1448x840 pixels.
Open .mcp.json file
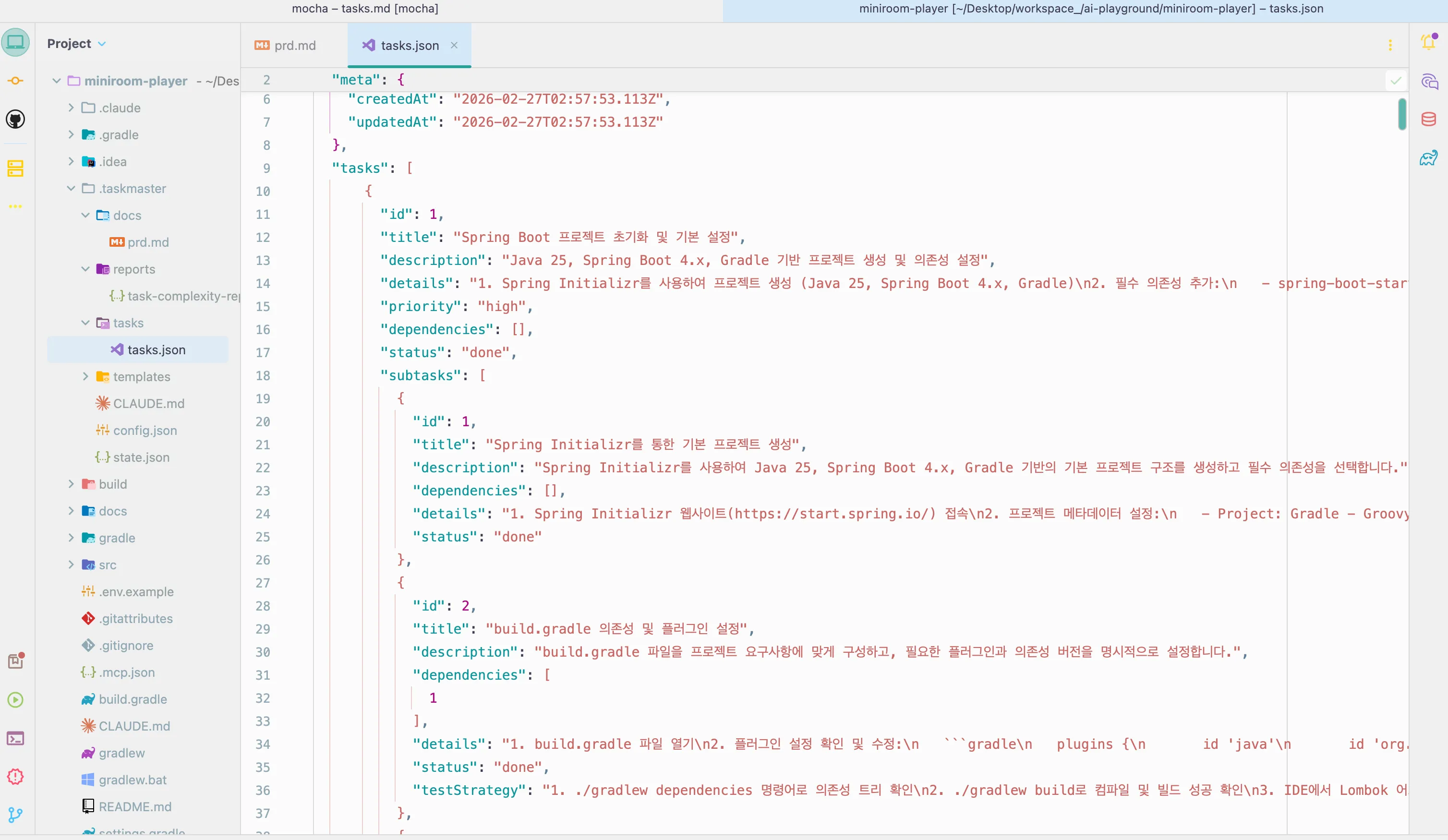pos(118,672)
